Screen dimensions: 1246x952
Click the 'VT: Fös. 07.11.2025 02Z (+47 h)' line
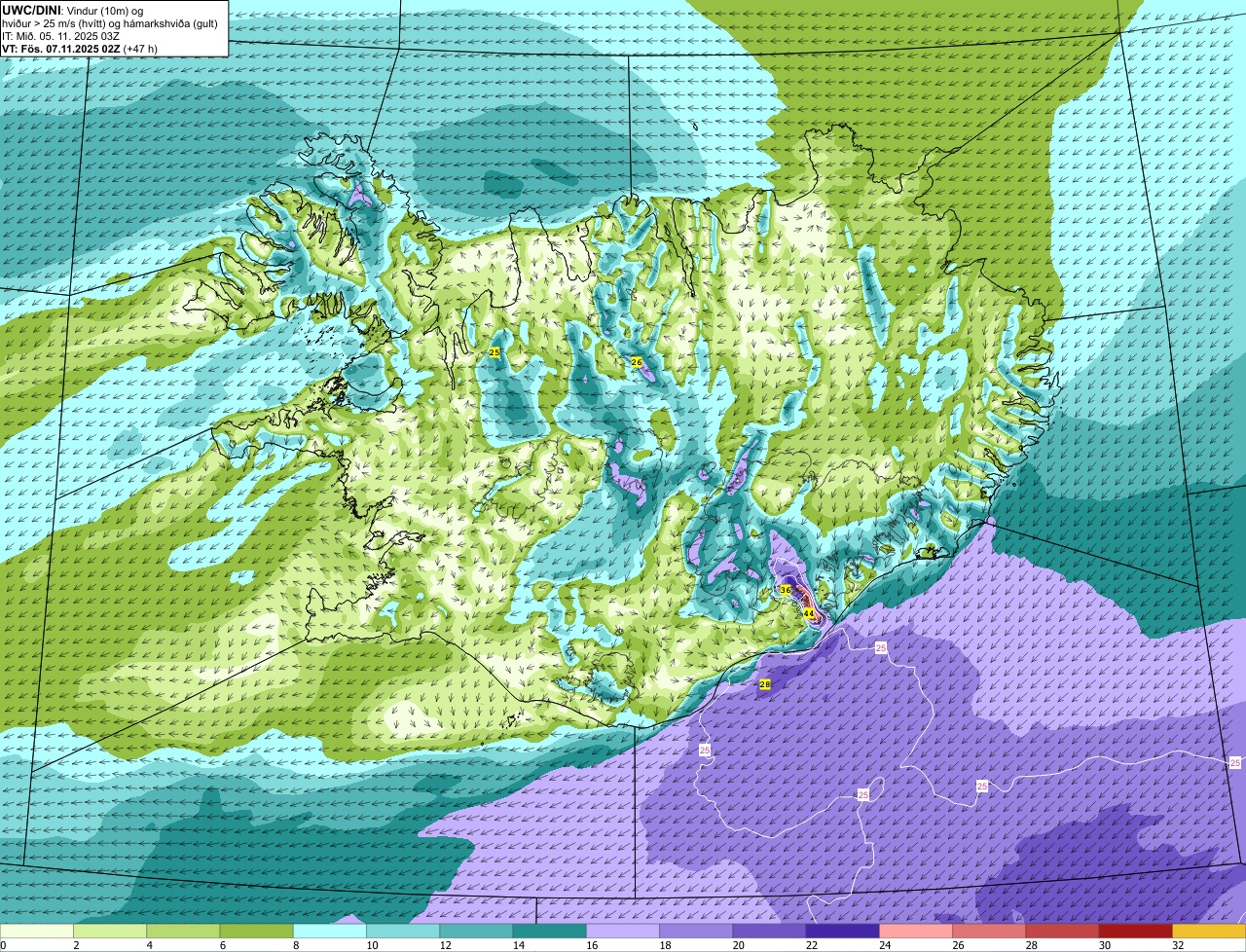coord(80,48)
